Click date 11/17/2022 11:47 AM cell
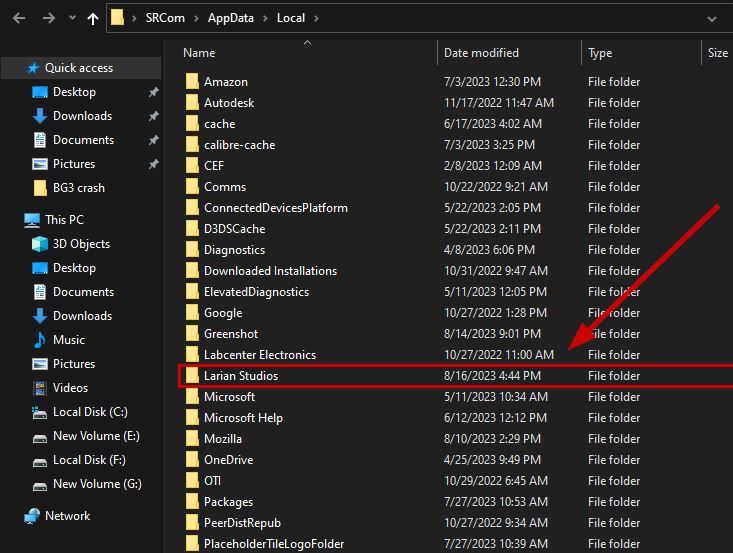 [x=499, y=103]
